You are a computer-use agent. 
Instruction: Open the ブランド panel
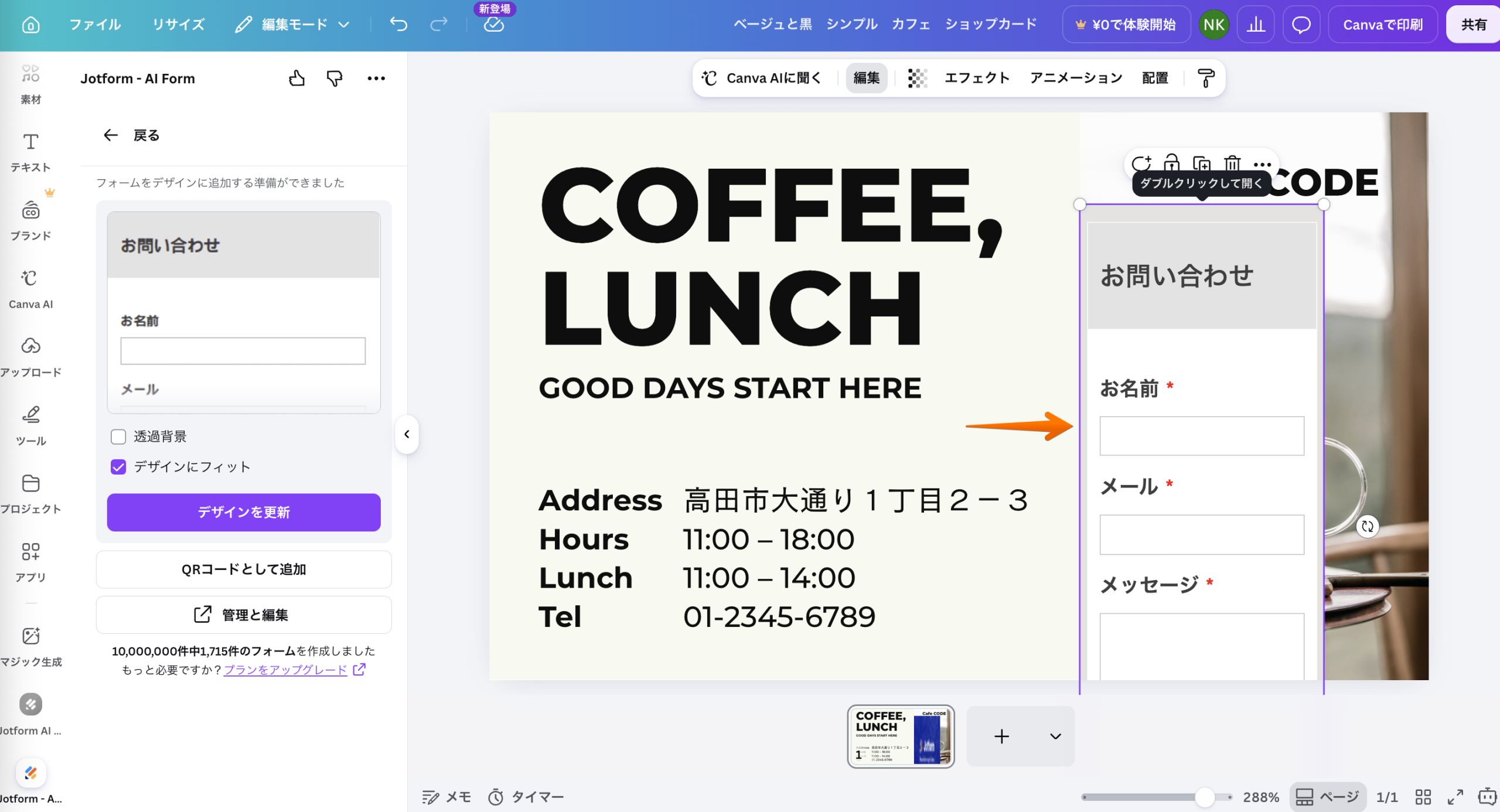[x=30, y=220]
